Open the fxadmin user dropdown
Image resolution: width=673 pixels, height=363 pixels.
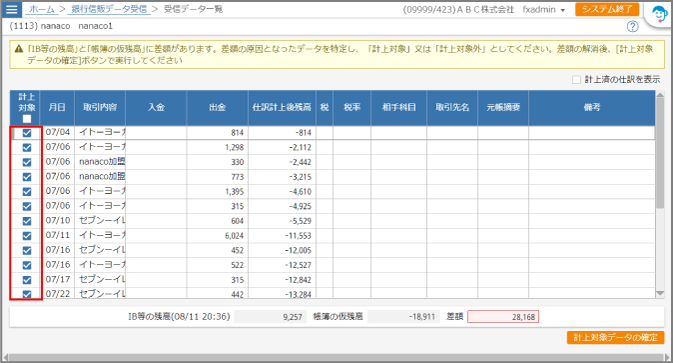(543, 9)
